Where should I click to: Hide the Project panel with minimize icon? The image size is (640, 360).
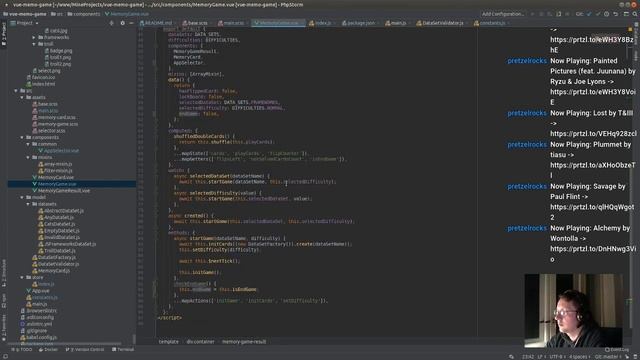[131, 23]
